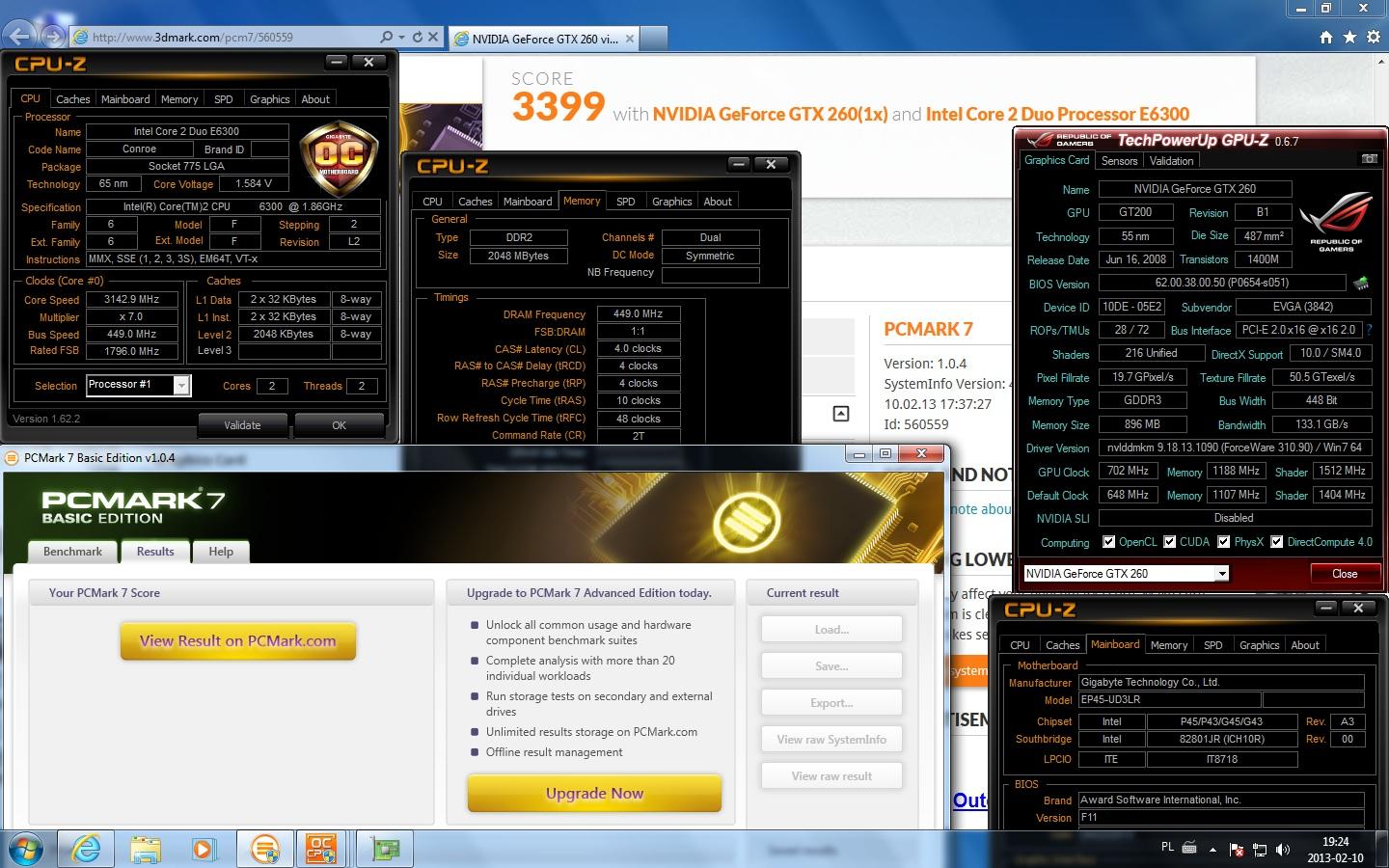Screen dimensions: 1389x868
Task: Click OK button in CPU-Z
Action: (x=339, y=425)
